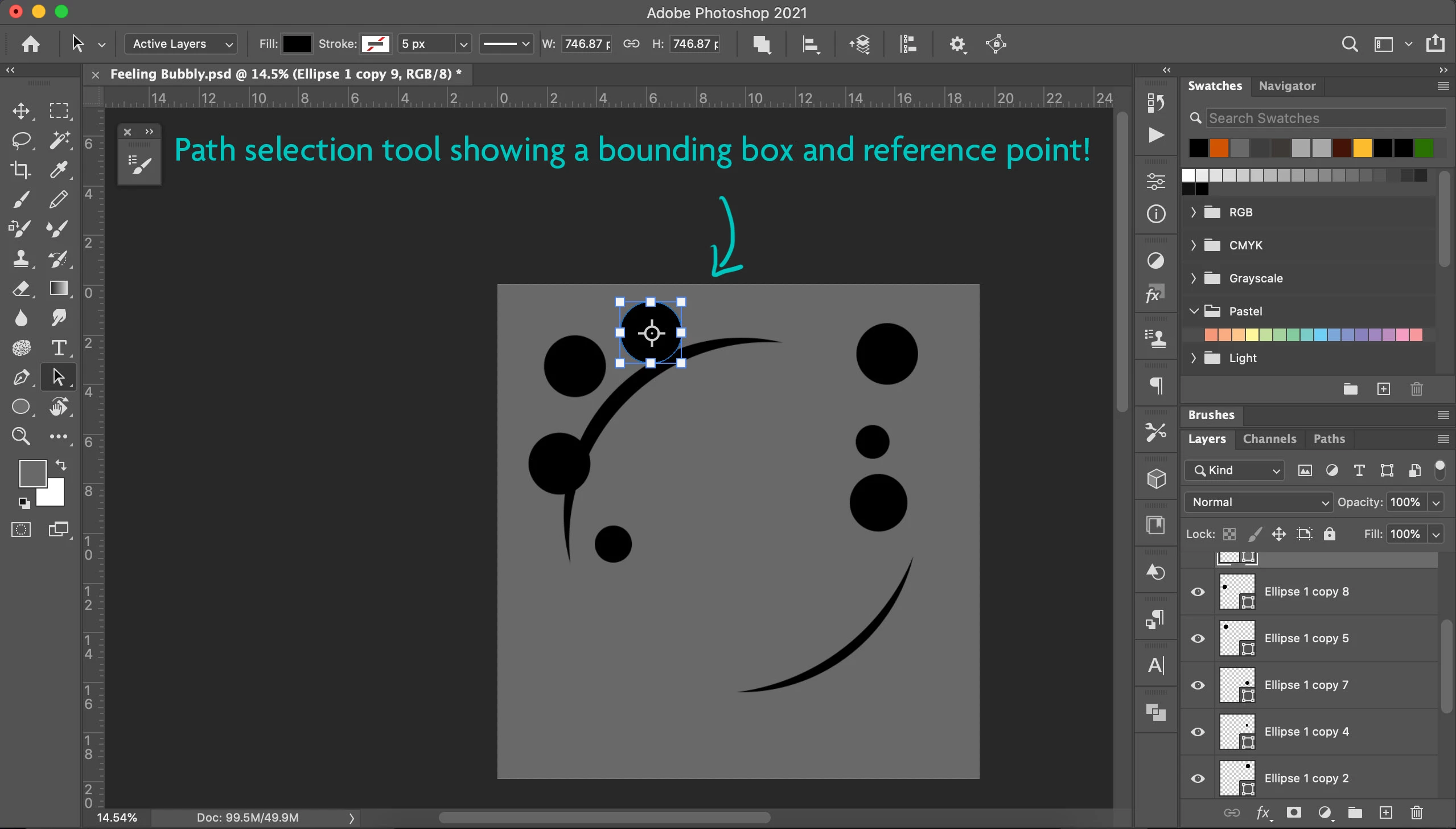This screenshot has height=829, width=1456.
Task: Select the Zoom tool in toolbar
Action: [x=22, y=437]
